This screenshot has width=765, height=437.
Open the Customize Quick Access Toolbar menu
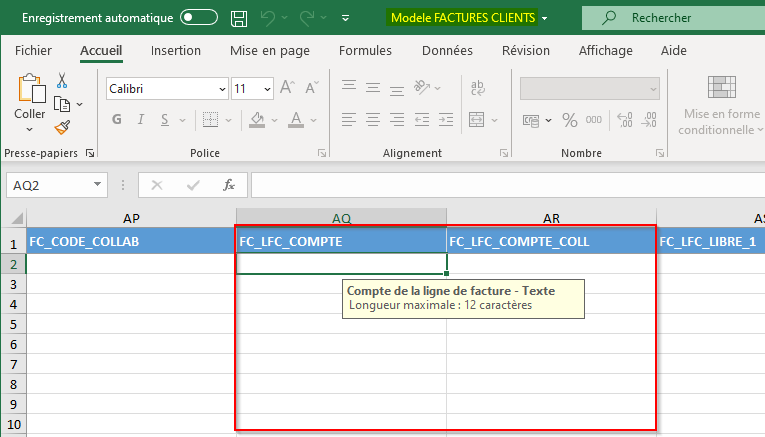345,18
